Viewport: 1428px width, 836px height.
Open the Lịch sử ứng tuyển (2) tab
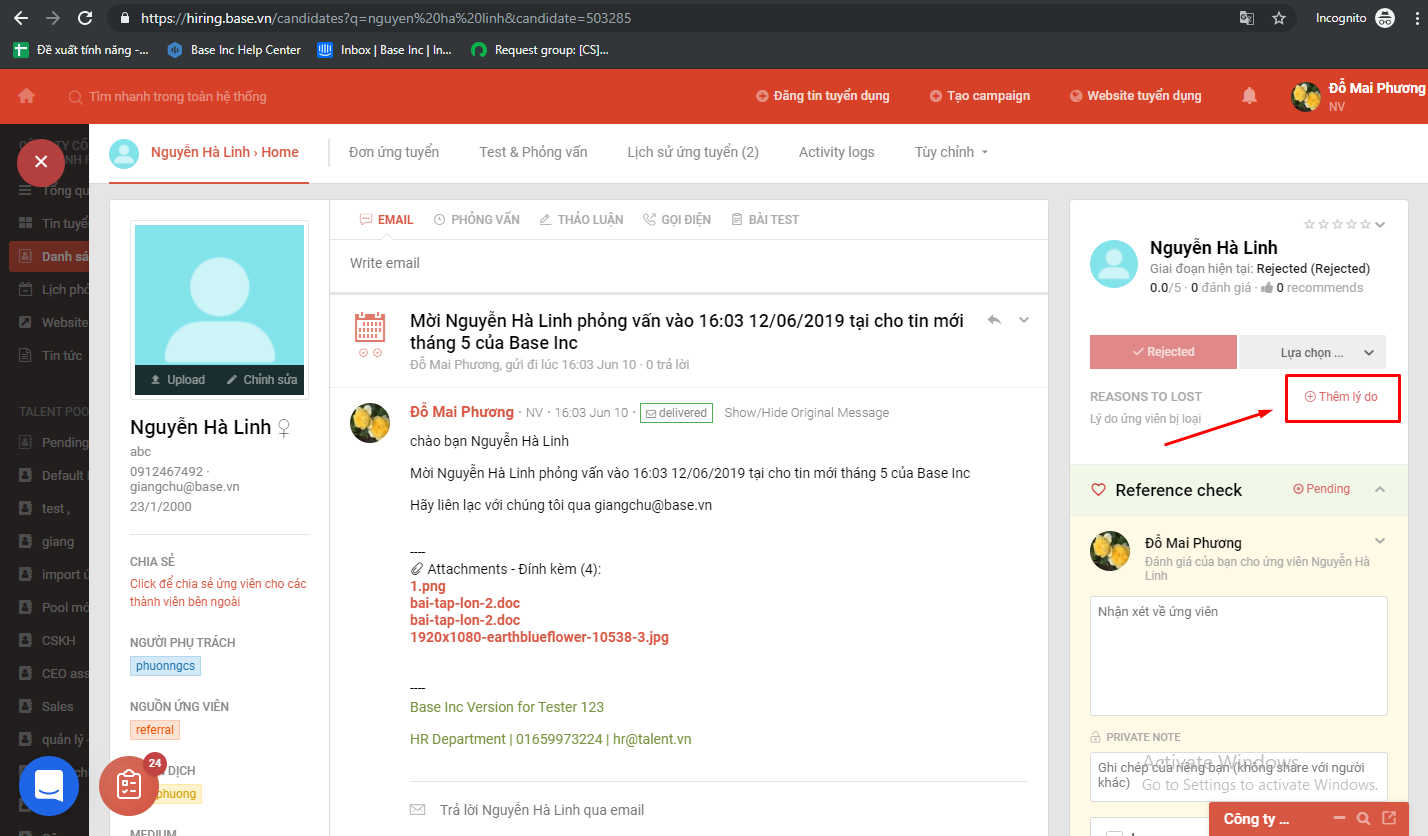(693, 152)
